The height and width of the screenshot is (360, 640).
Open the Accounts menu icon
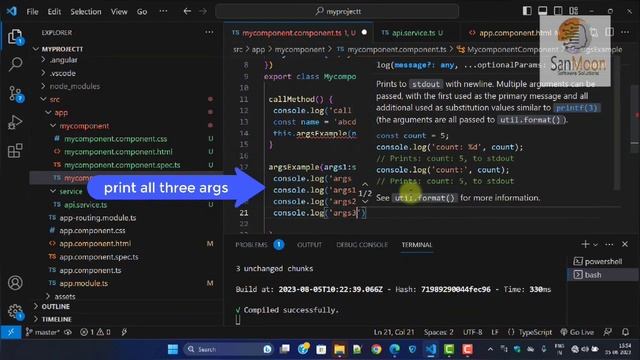click(15, 282)
